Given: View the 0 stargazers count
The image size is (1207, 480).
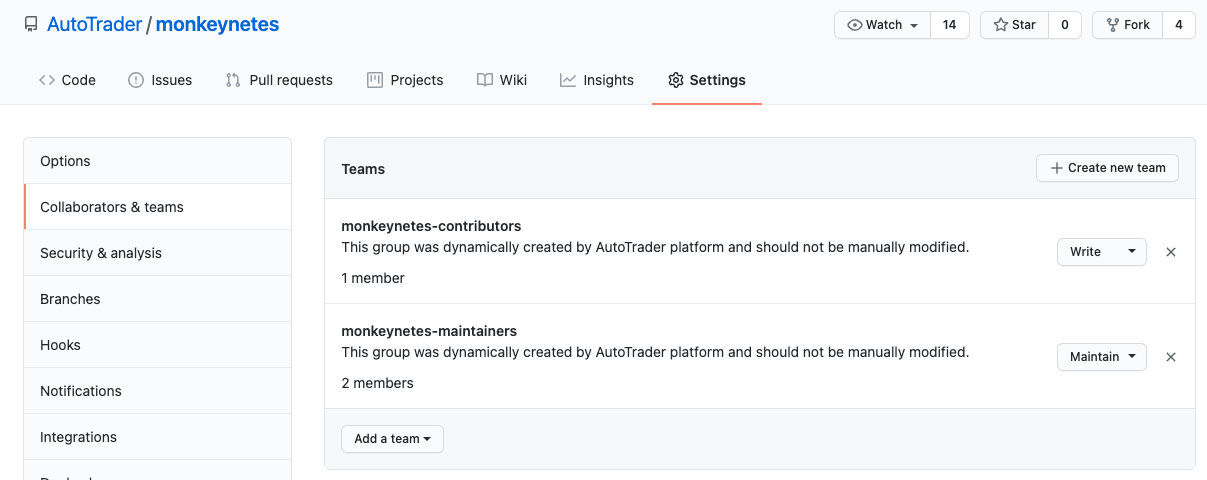Looking at the screenshot, I should point(1064,25).
